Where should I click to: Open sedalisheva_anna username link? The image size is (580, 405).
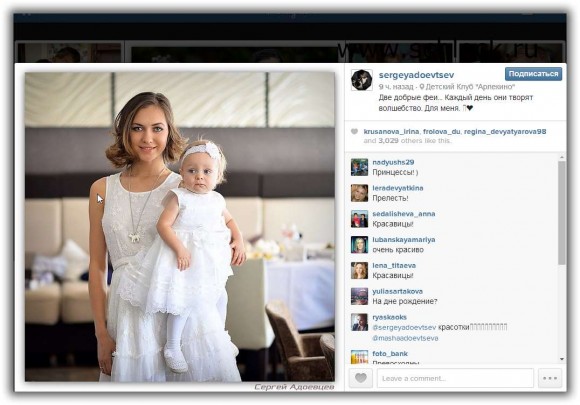pos(404,214)
